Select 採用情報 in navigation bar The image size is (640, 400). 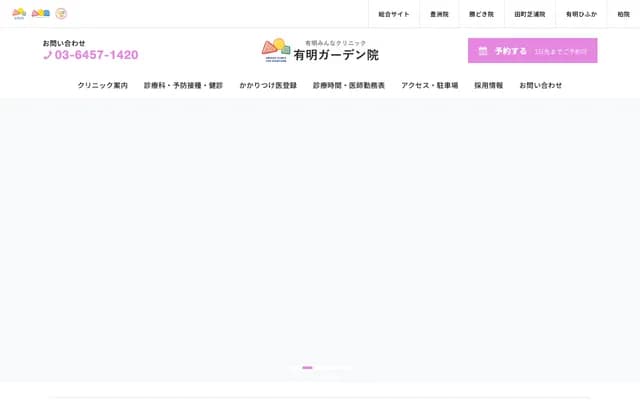[x=489, y=86]
